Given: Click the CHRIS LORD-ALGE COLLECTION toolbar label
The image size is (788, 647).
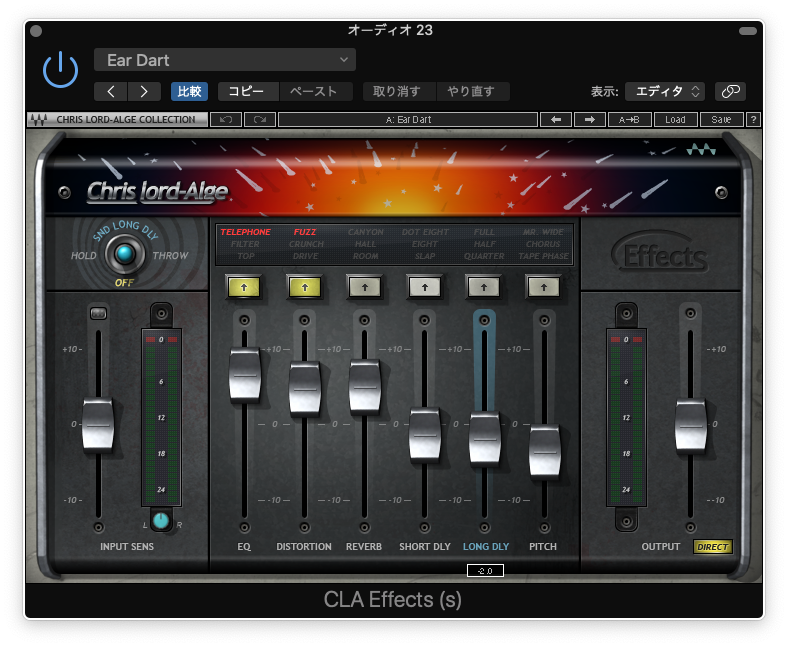Looking at the screenshot, I should [x=126, y=120].
